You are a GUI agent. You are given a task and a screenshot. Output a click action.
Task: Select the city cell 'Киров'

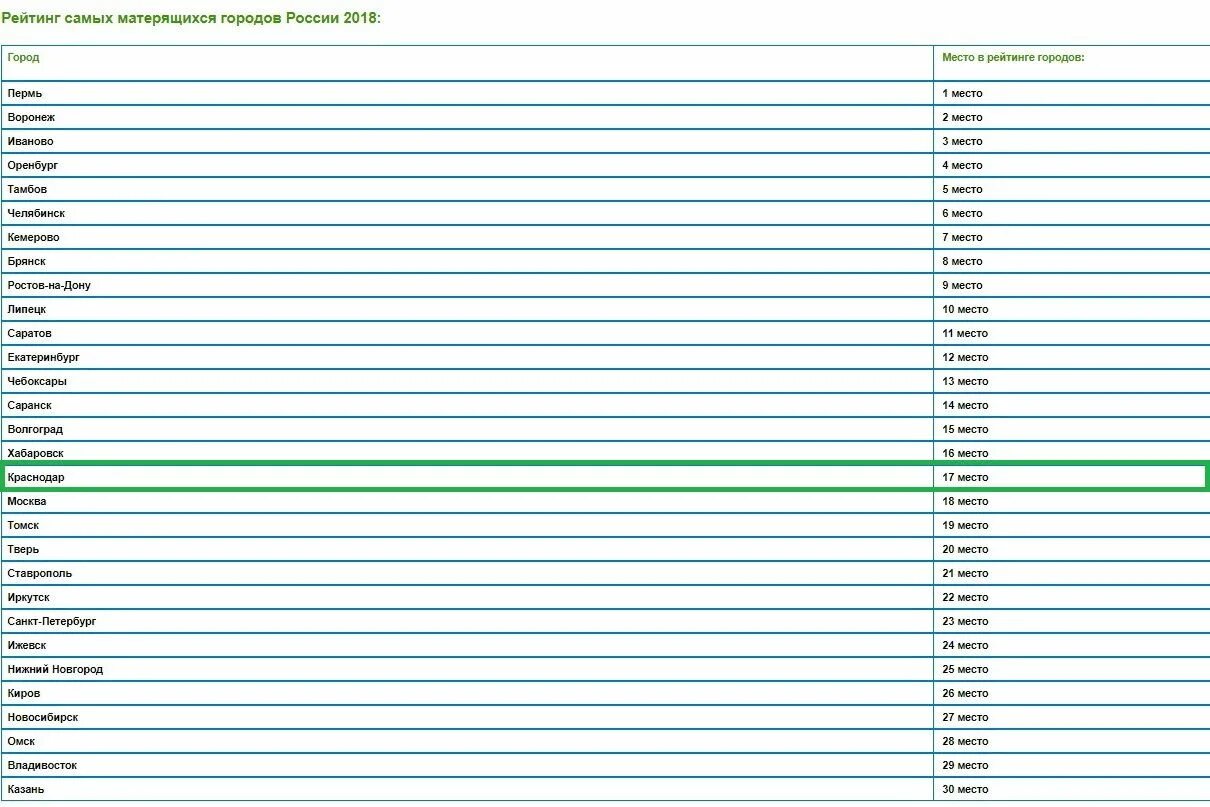tap(467, 693)
